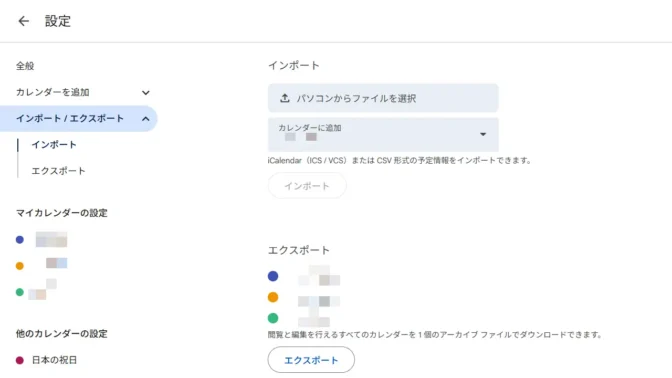Open the 全般 settings section
The height and width of the screenshot is (378, 672).
[25, 66]
